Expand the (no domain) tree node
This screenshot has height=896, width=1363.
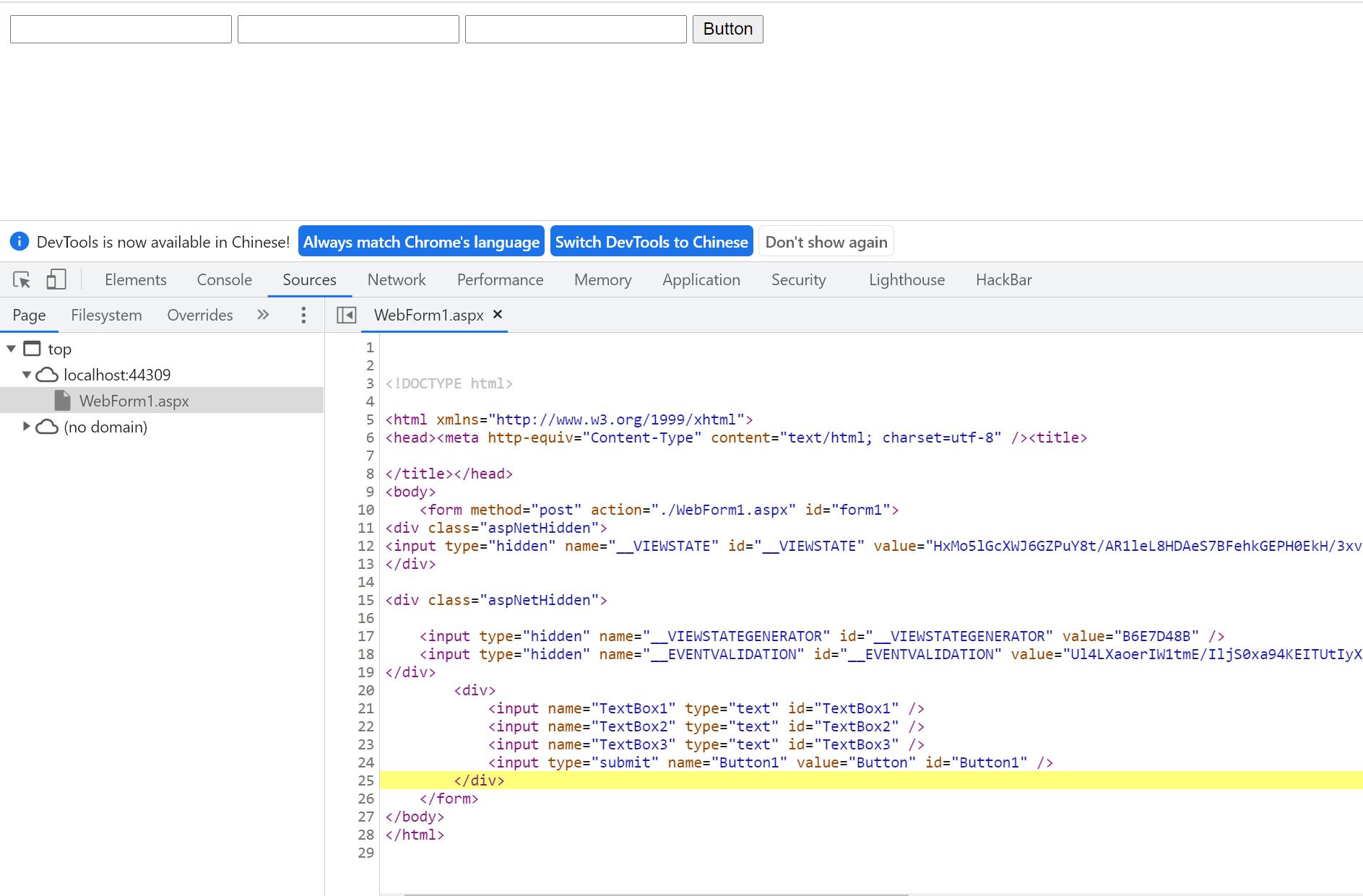[x=27, y=427]
